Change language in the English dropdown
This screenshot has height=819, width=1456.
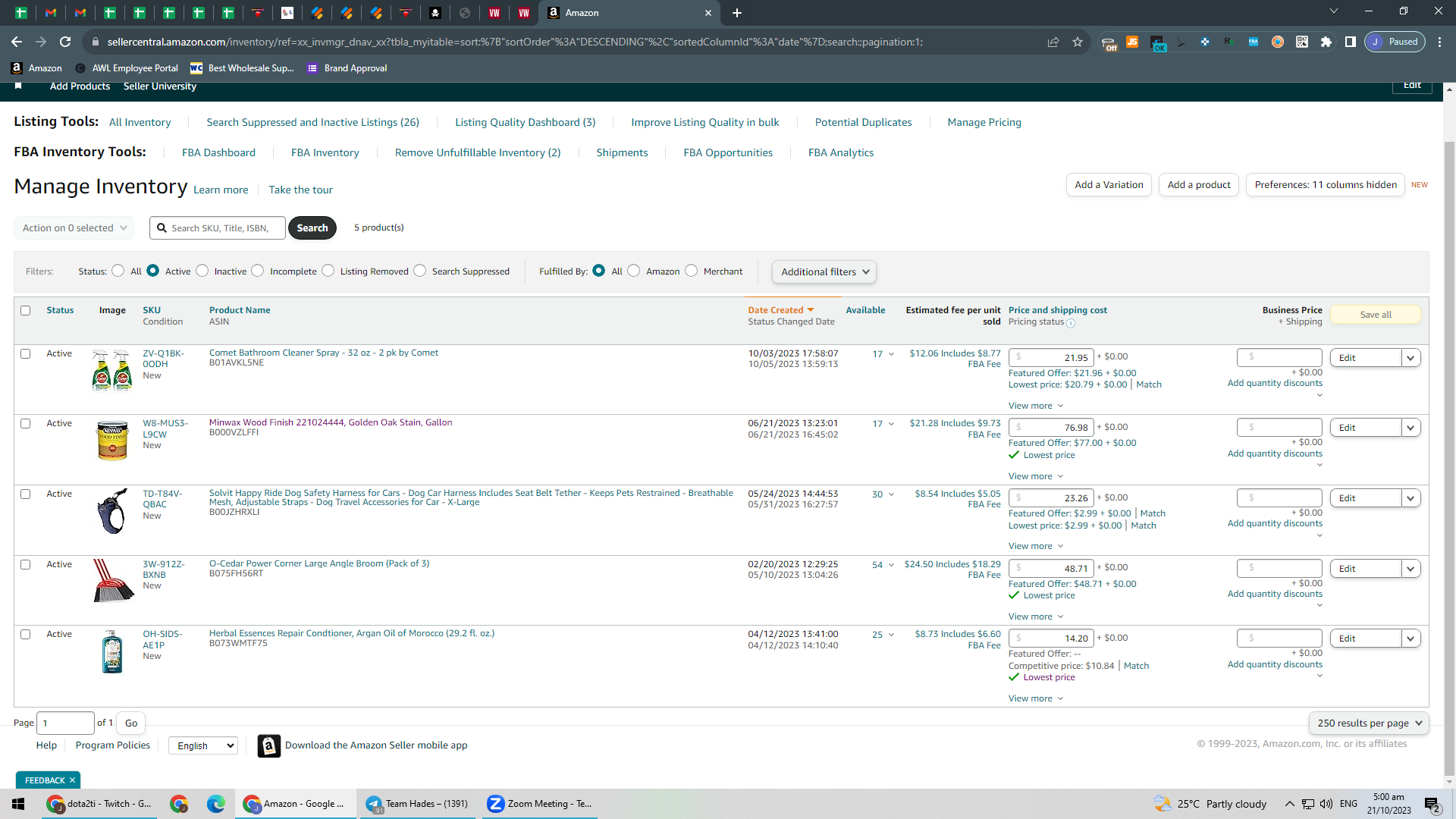coord(203,745)
